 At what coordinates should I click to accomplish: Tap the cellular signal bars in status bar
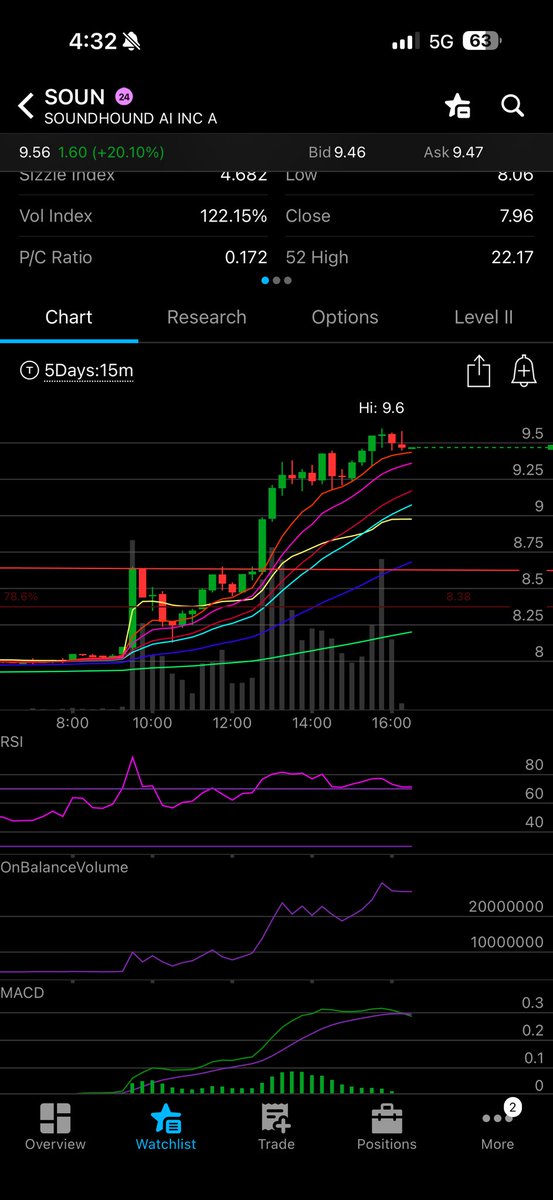point(405,42)
